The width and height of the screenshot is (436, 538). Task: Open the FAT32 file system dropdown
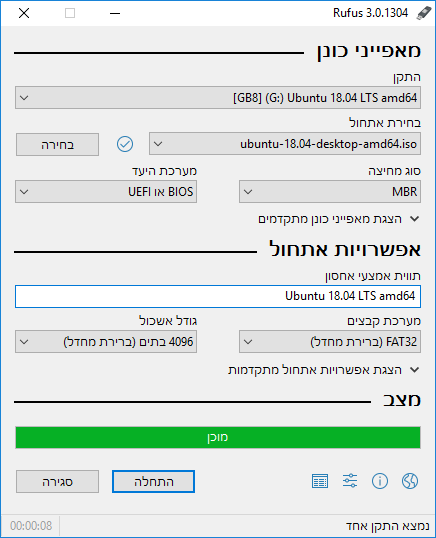pos(330,342)
